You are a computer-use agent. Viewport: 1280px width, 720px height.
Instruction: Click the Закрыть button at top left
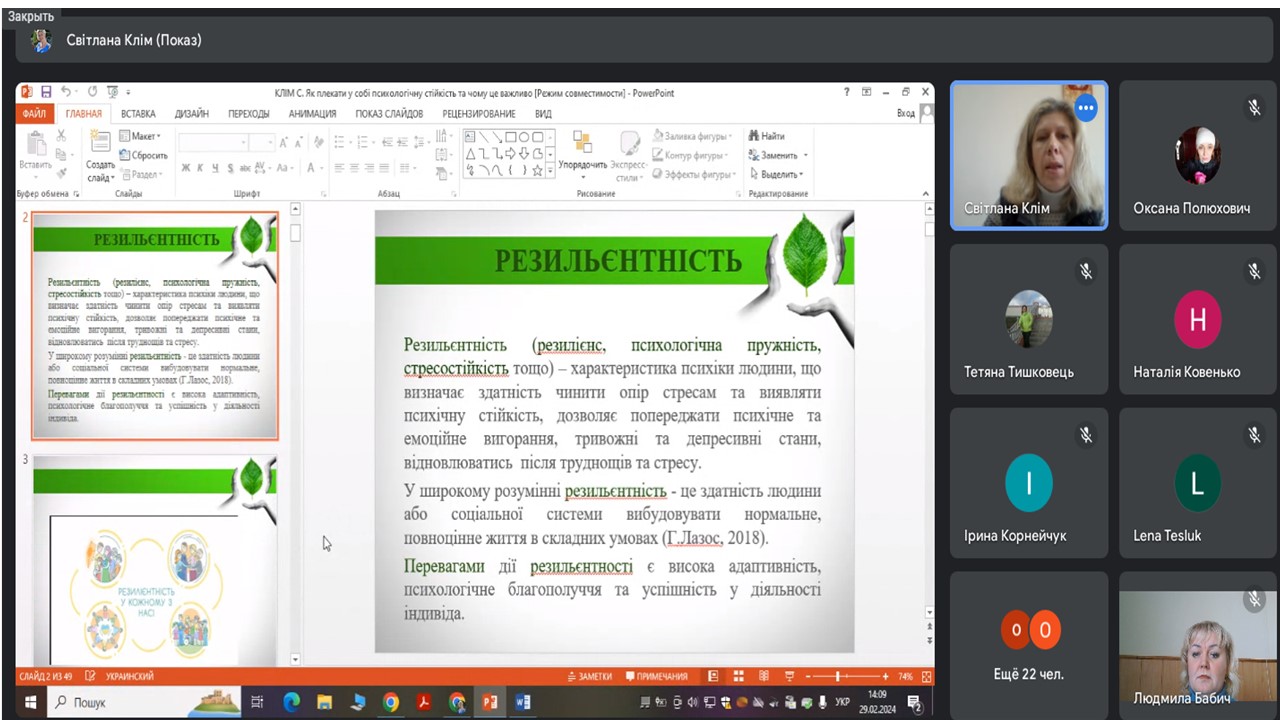click(31, 16)
